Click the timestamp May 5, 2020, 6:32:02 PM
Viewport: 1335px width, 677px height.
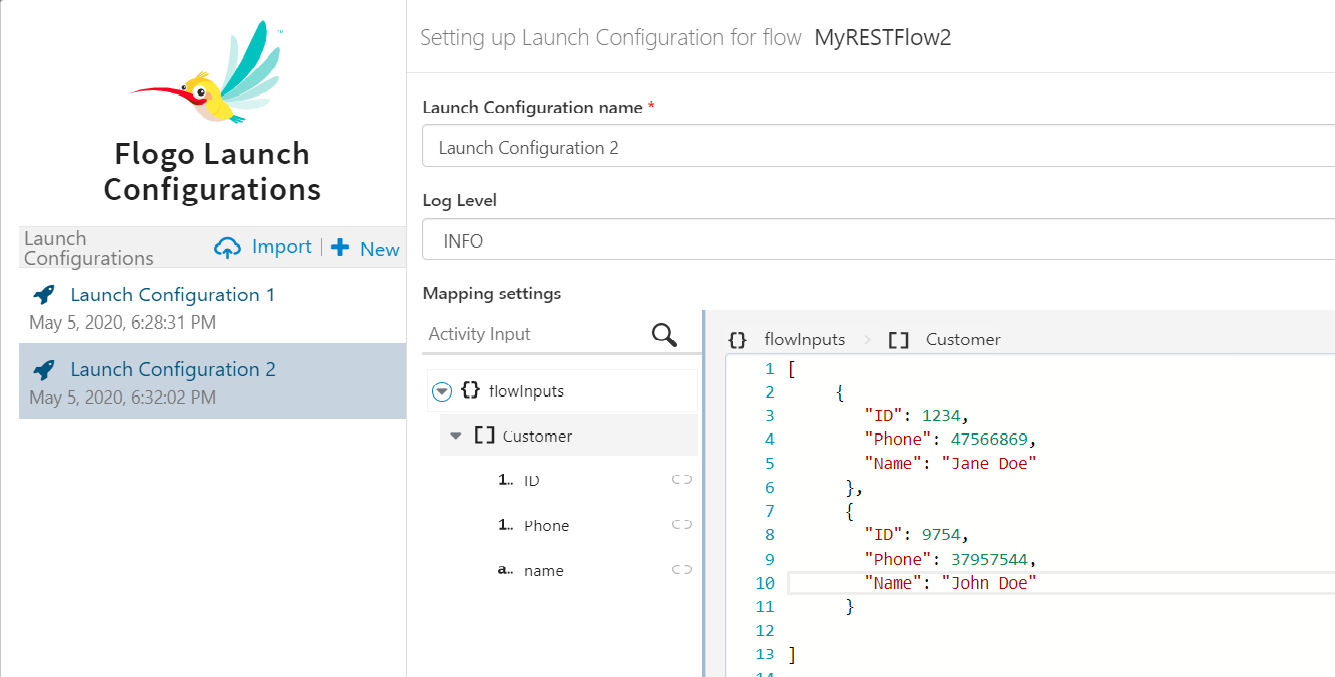point(122,398)
